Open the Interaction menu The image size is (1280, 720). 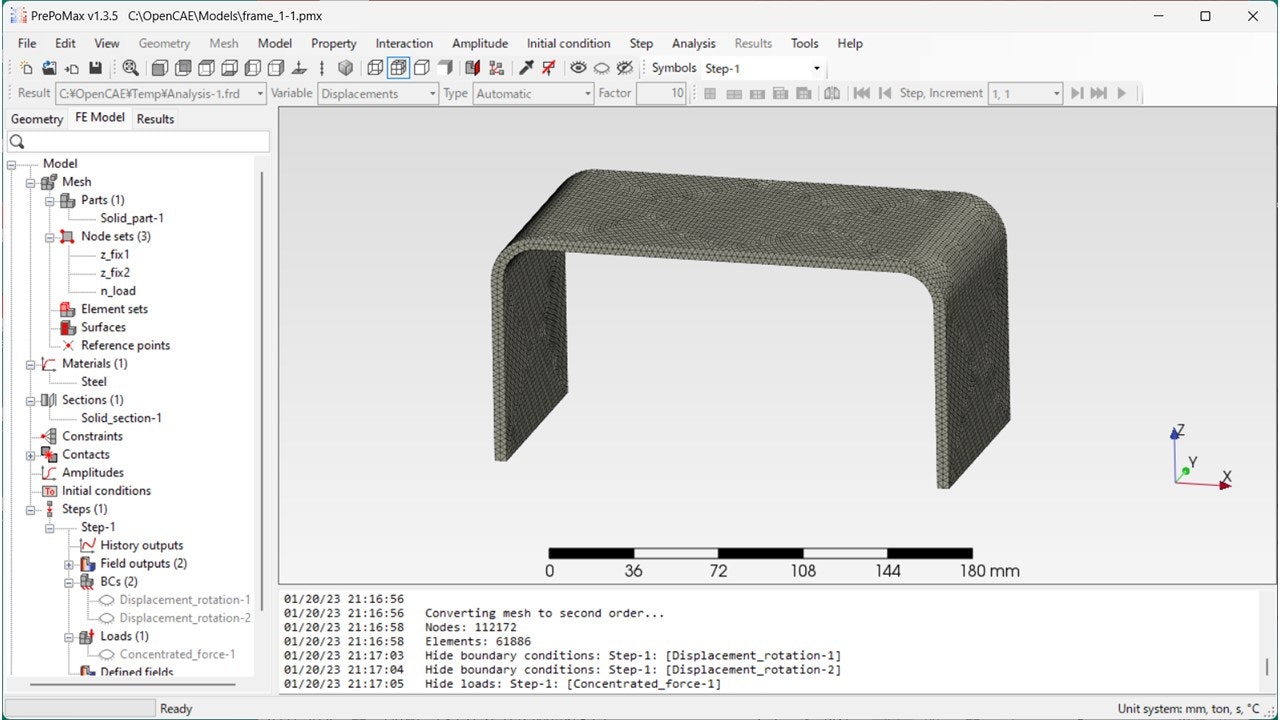[404, 43]
